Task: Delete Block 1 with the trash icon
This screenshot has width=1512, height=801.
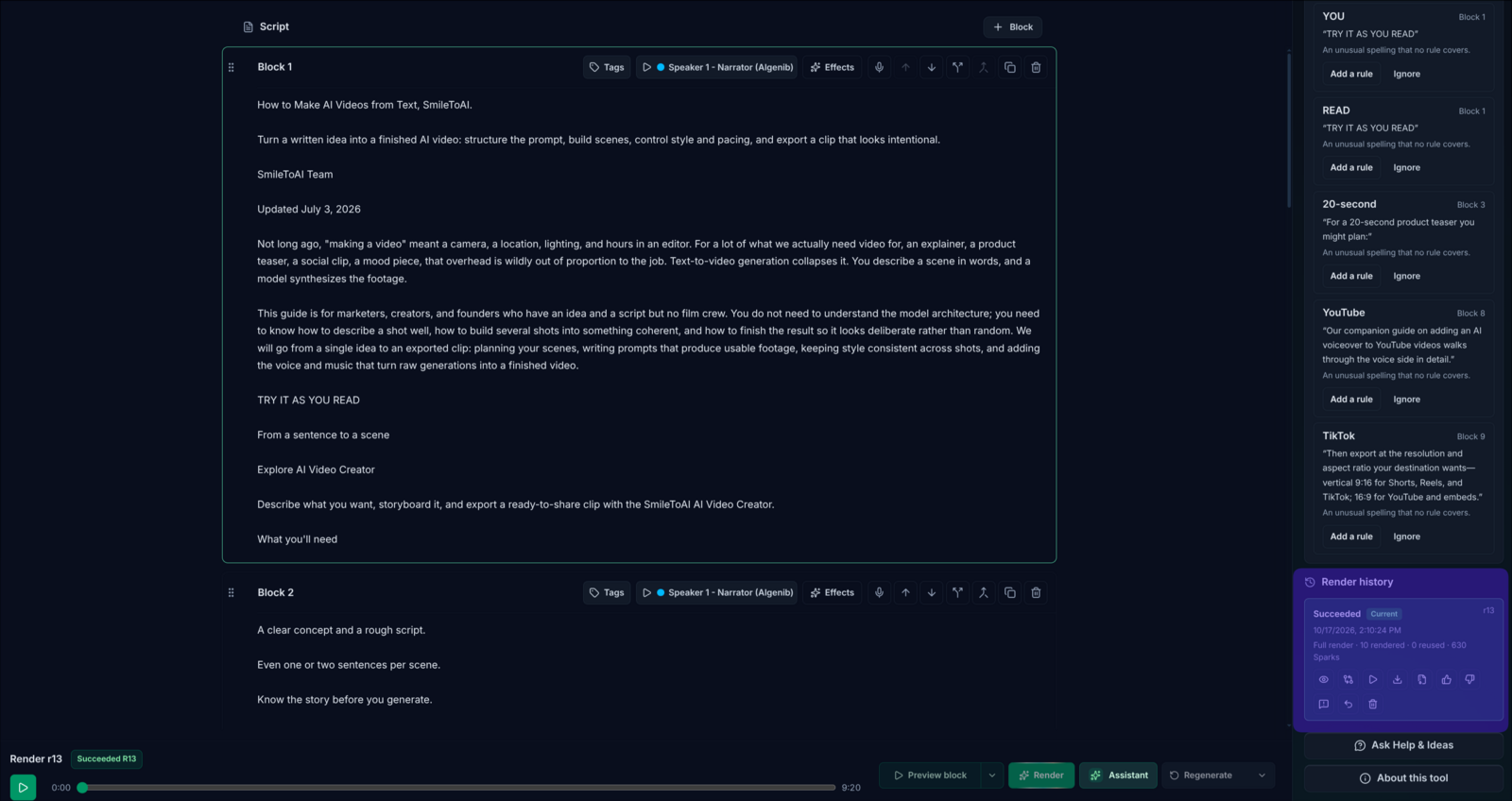Action: 1036,67
